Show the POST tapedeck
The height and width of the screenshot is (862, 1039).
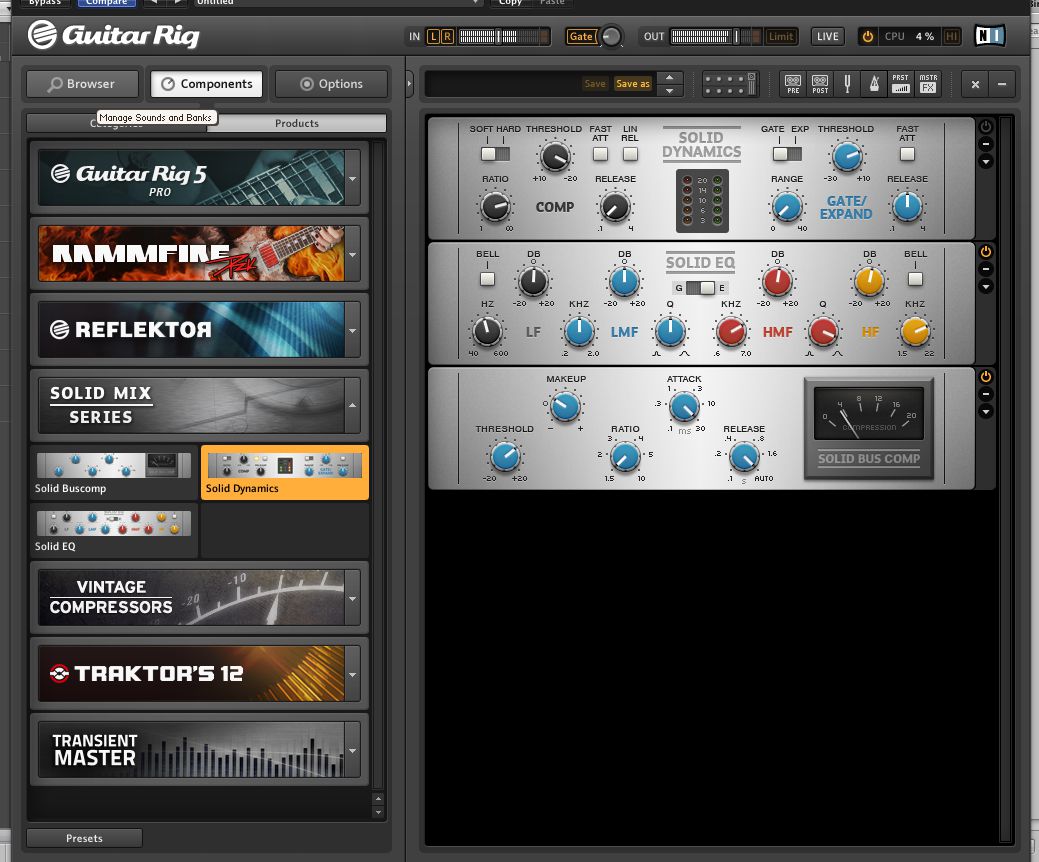pos(820,84)
